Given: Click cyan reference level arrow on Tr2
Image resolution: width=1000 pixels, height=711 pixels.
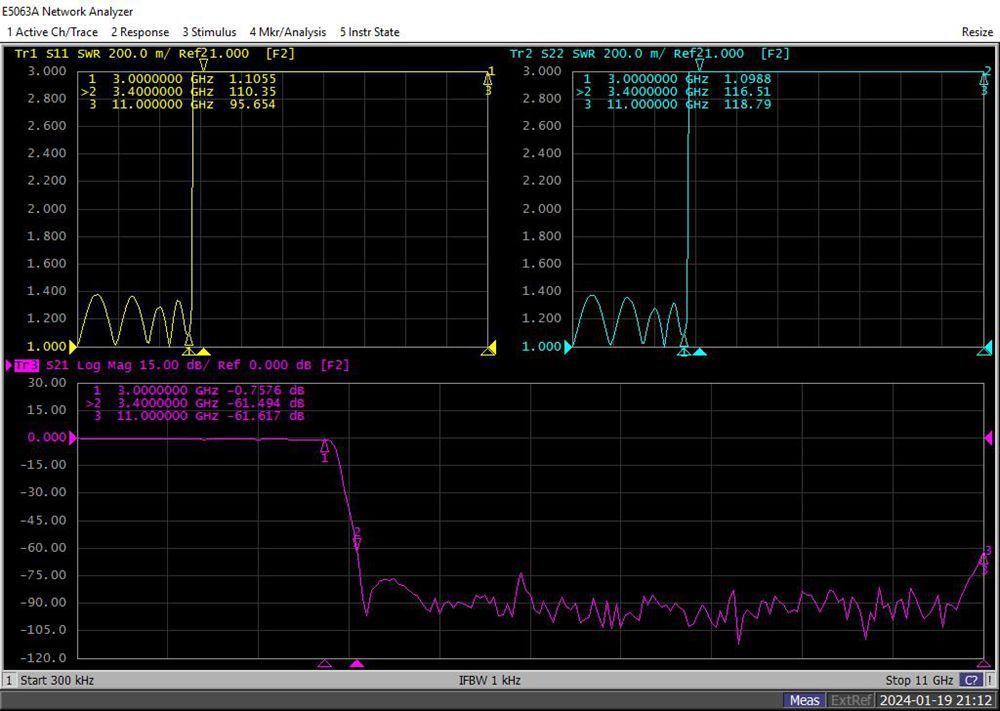Looking at the screenshot, I should click(568, 347).
